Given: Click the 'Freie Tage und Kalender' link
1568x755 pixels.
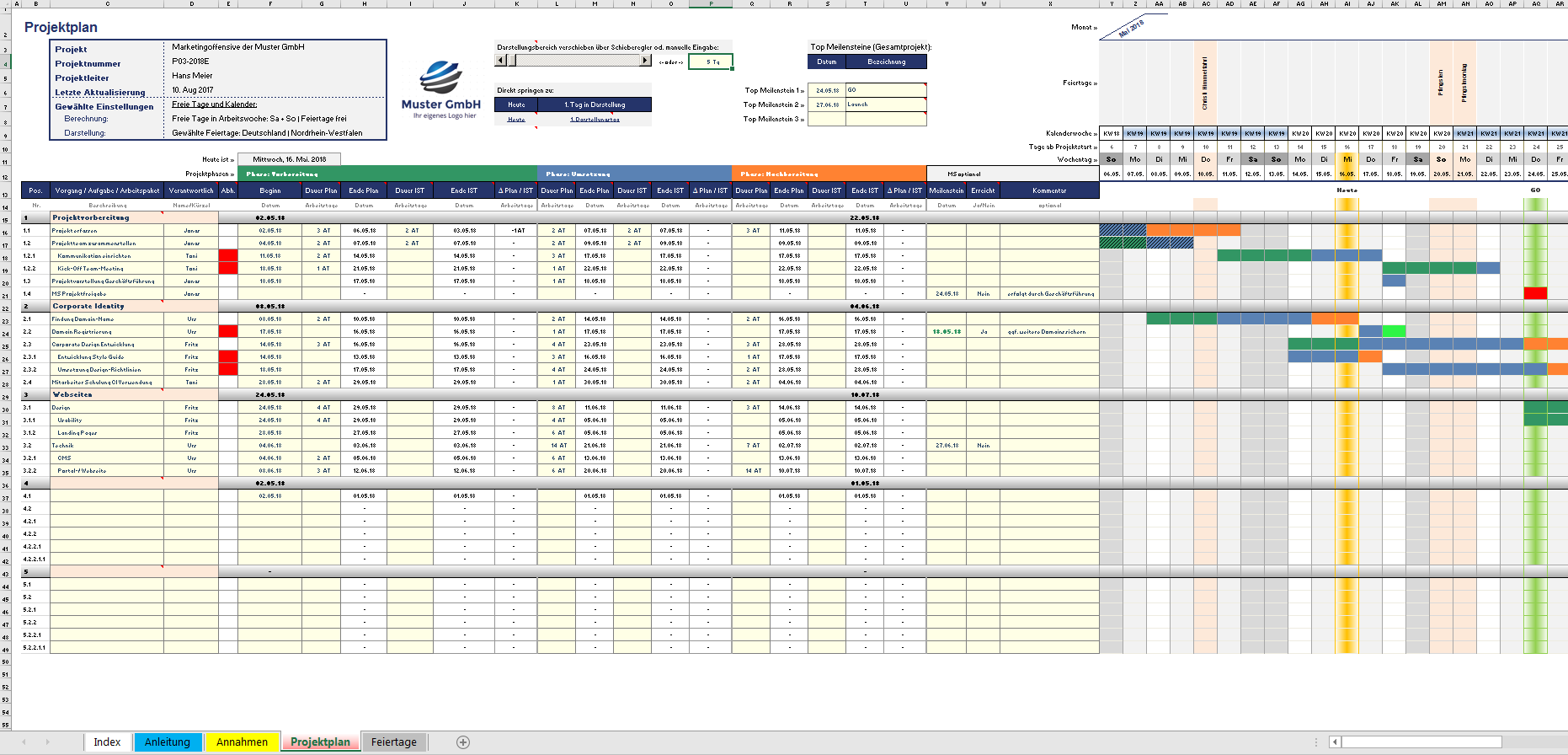Looking at the screenshot, I should pyautogui.click(x=214, y=104).
